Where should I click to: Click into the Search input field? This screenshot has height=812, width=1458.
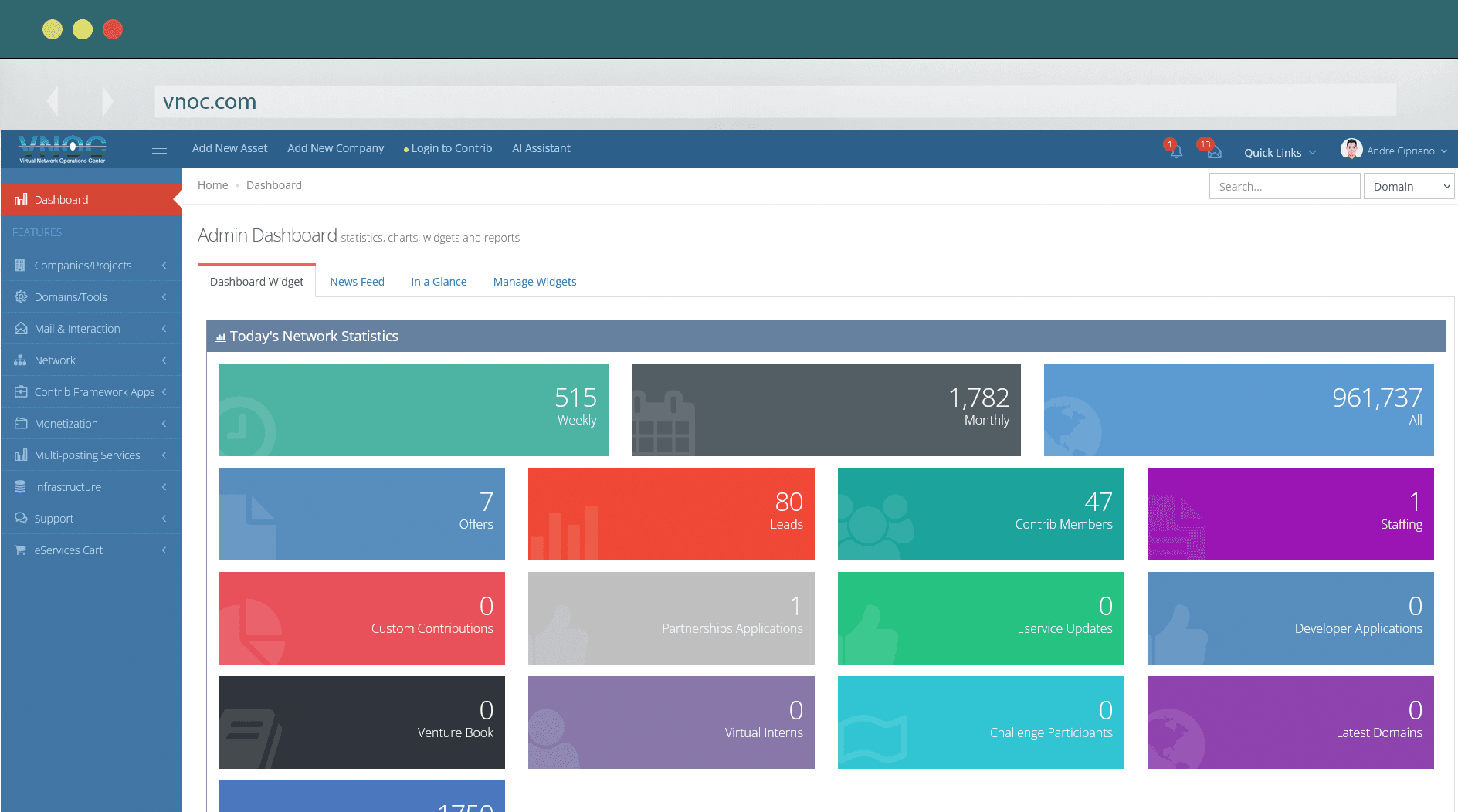point(1283,187)
